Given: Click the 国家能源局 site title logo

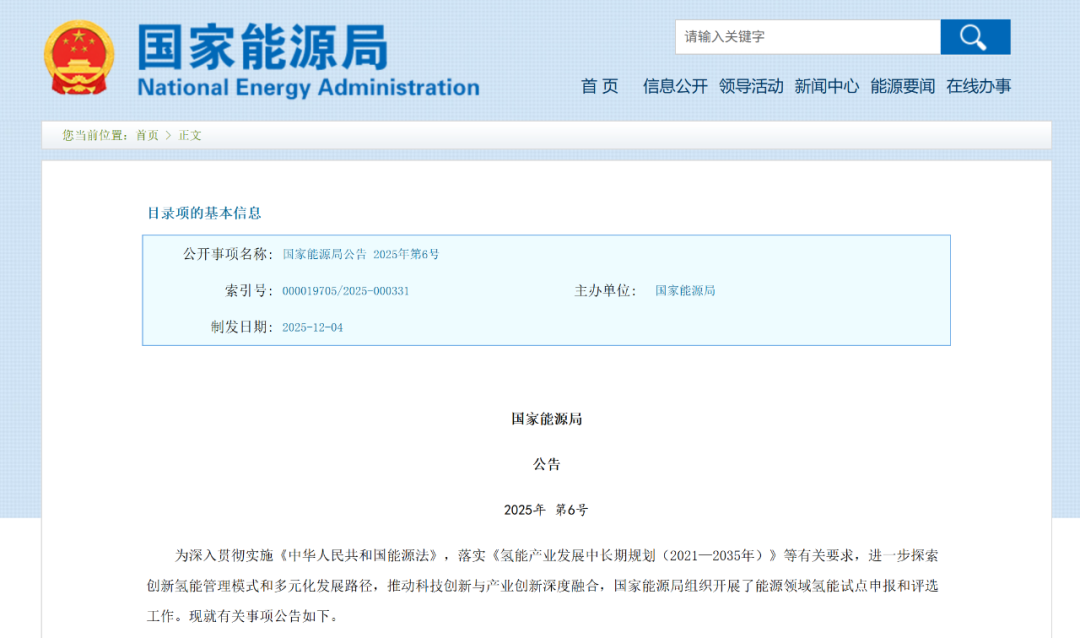Looking at the screenshot, I should (x=262, y=46).
